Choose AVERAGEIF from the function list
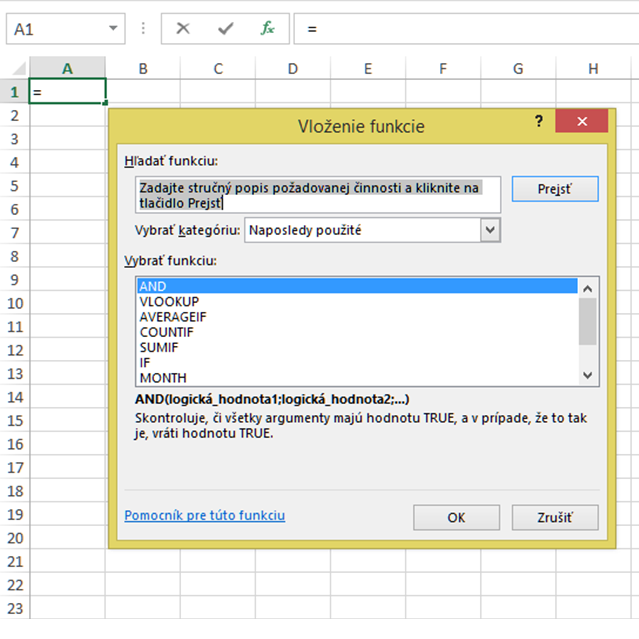The image size is (639, 639). (x=173, y=316)
